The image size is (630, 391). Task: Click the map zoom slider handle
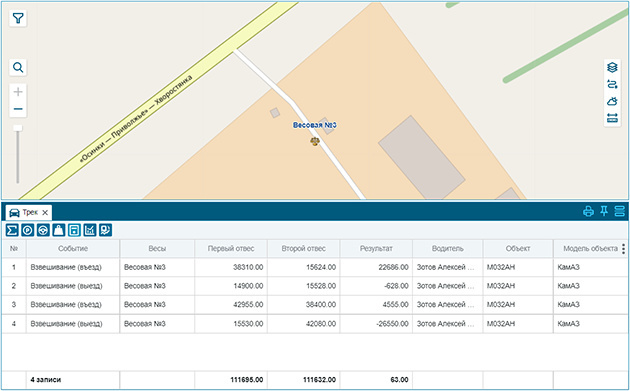click(18, 128)
